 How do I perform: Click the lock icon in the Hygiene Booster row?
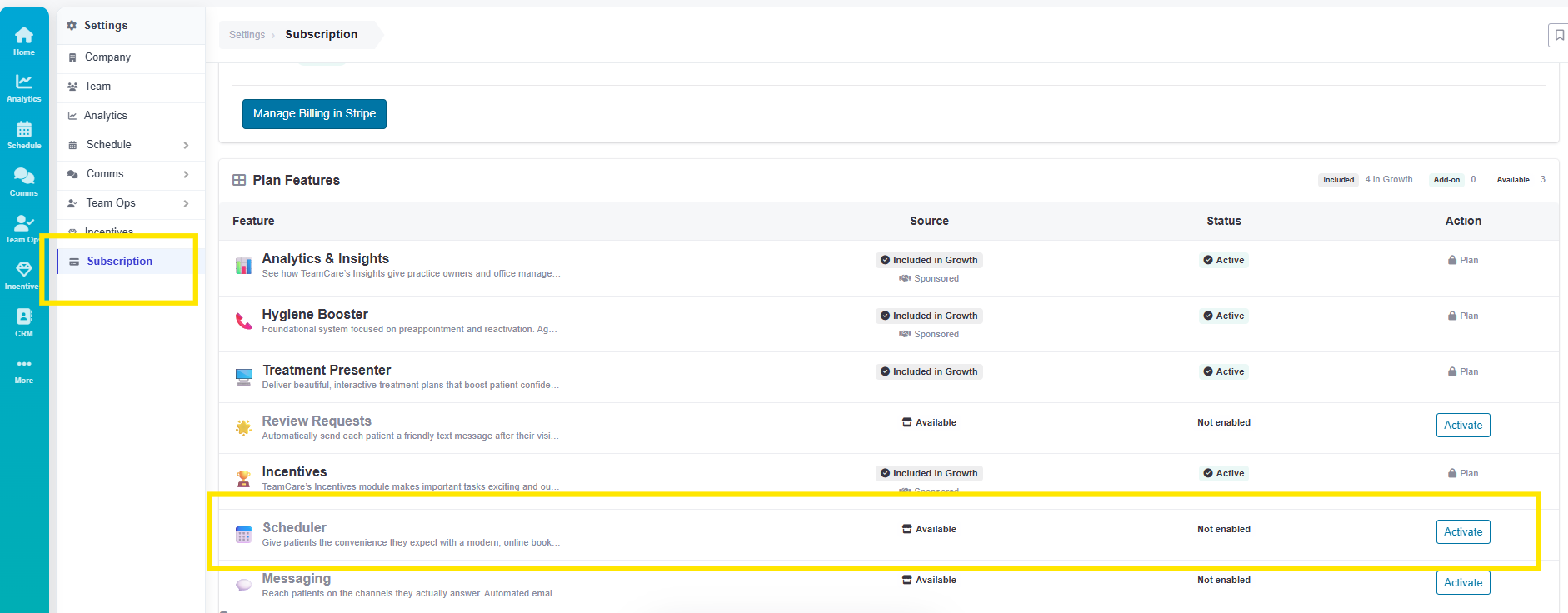coord(1452,316)
